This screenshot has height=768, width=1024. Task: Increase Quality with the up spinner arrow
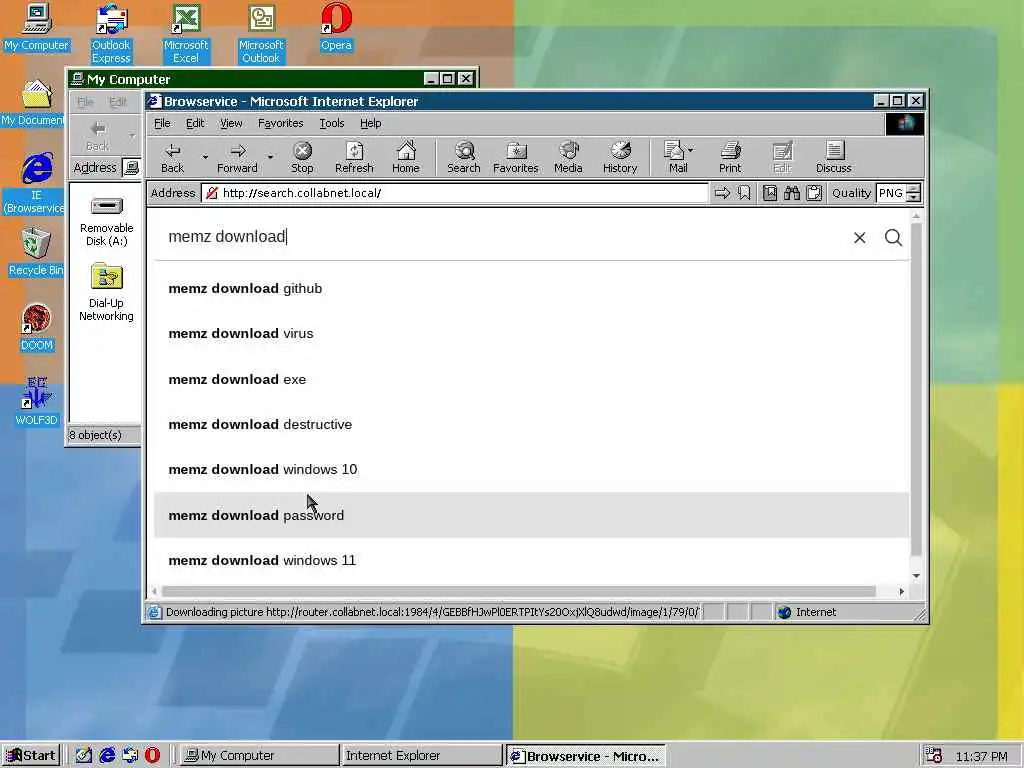tap(914, 189)
